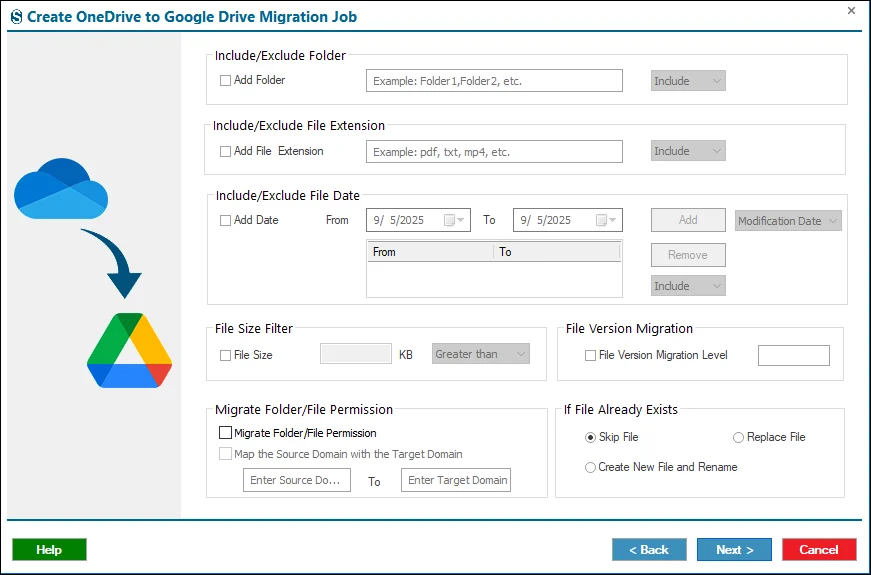The image size is (871, 575).
Task: Click the app logo icon in title bar
Action: (17, 17)
